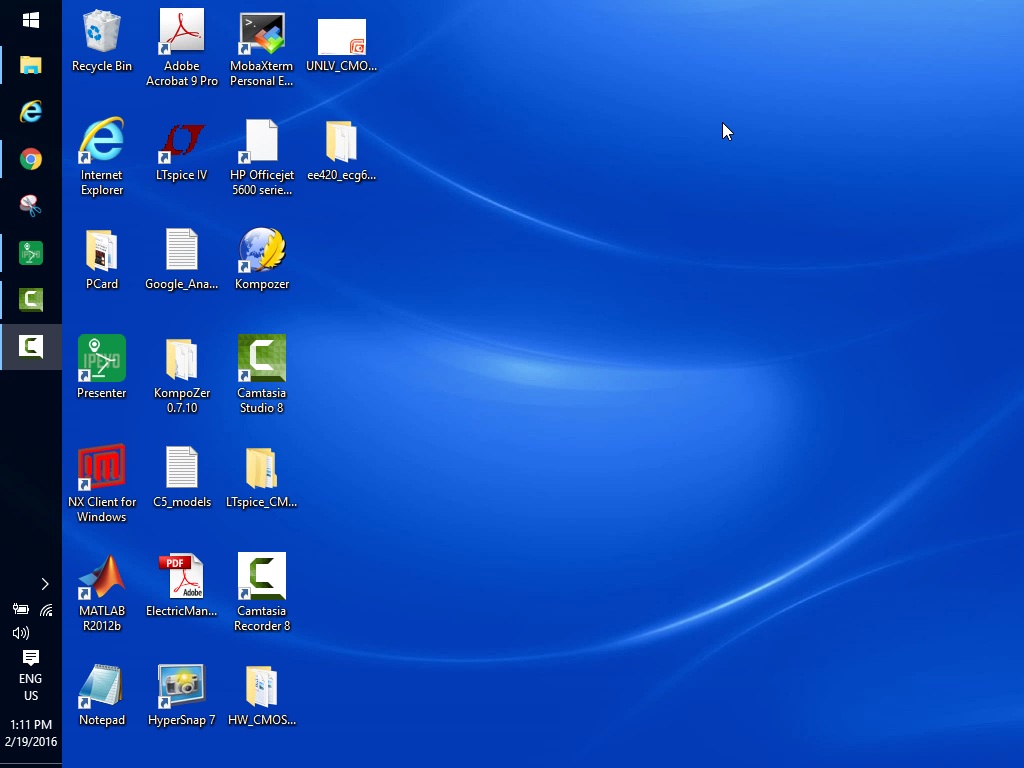The width and height of the screenshot is (1024, 768).
Task: Open the volume control in system tray
Action: [x=20, y=633]
